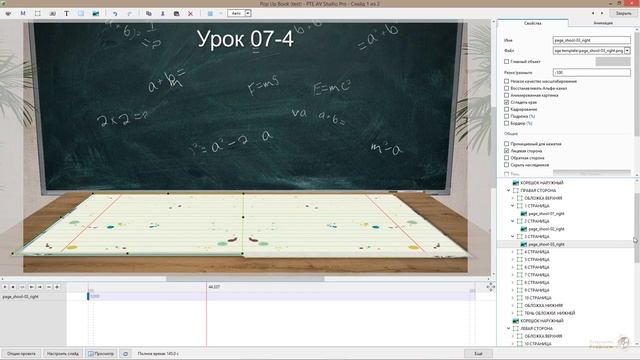
Task: Select page_shool-02_right in the objects tree
Action: click(542, 229)
